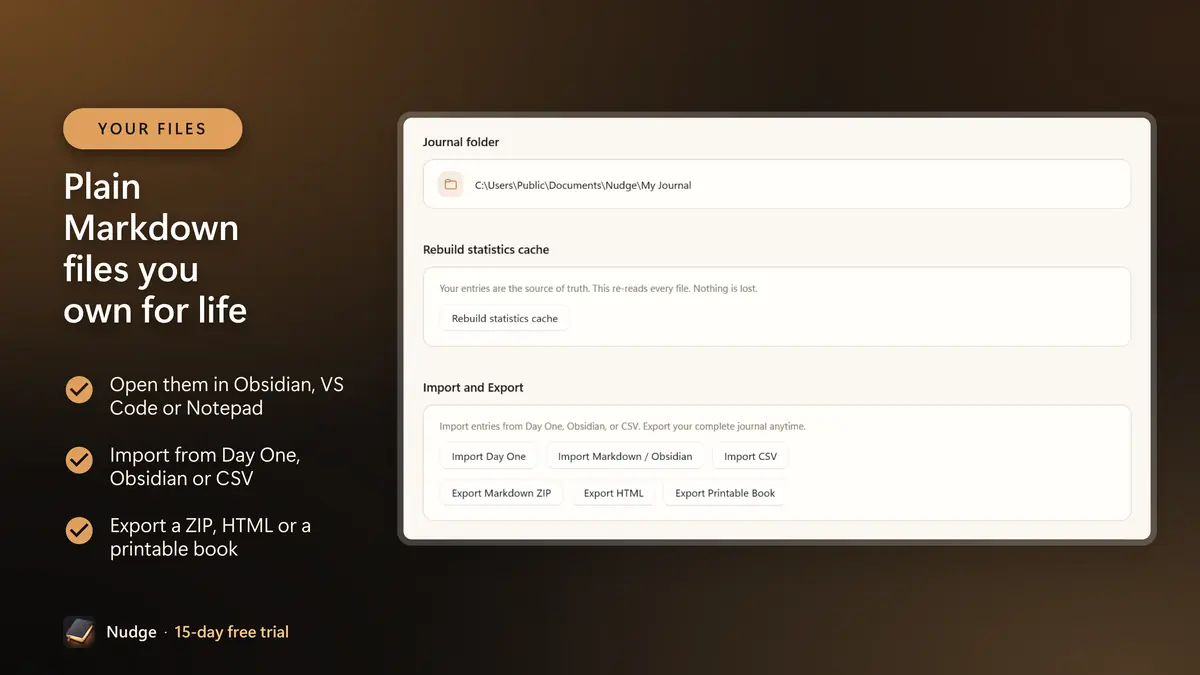The height and width of the screenshot is (675, 1200).
Task: Click Import Markdown / Obsidian
Action: (625, 456)
